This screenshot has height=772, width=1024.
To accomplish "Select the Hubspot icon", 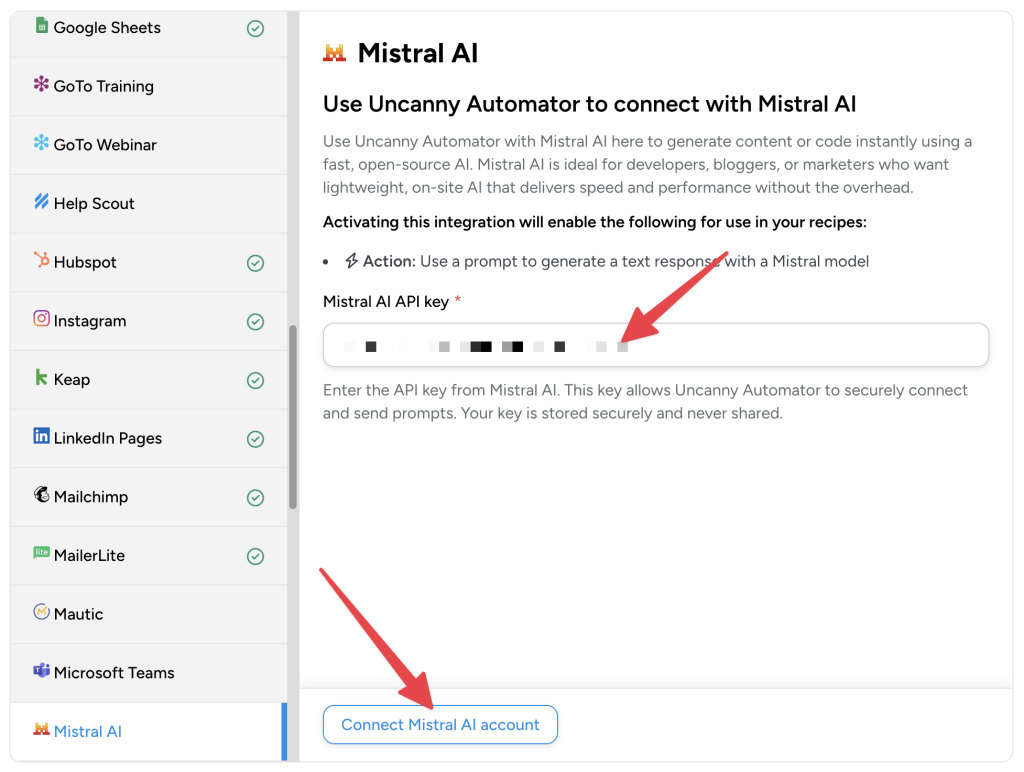I will (40, 262).
